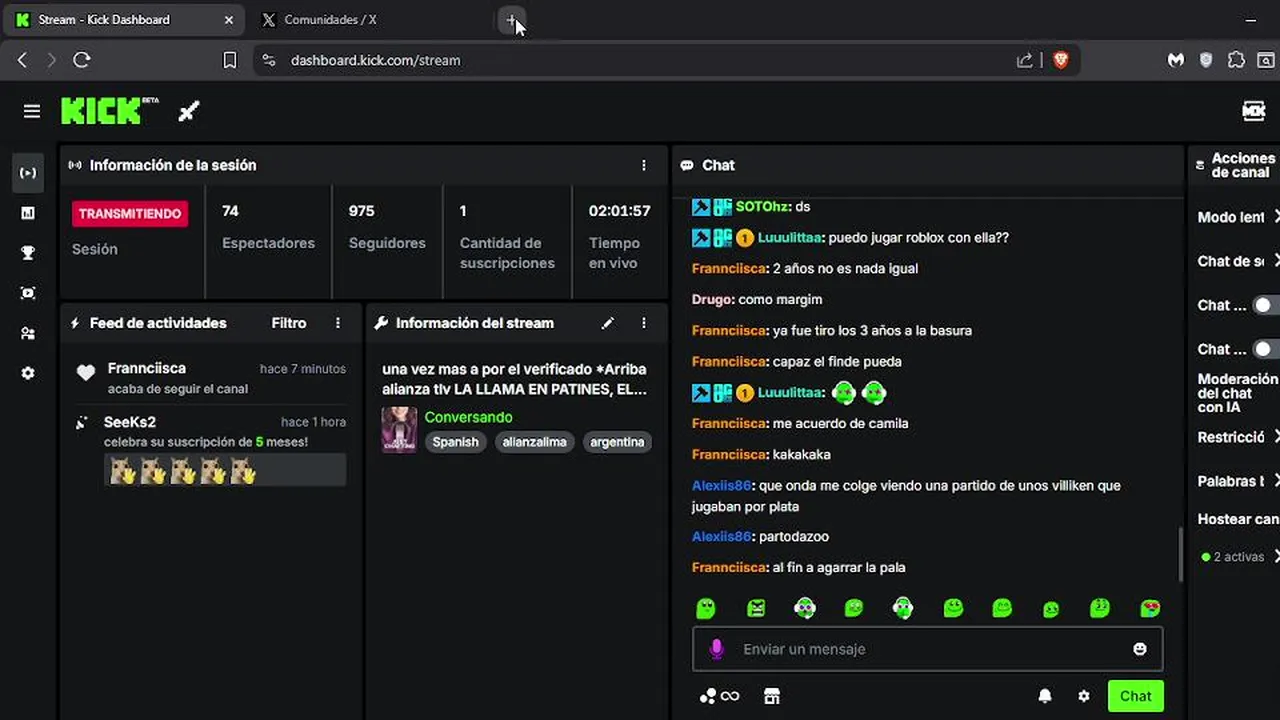Open the emoji picker smiley icon

click(1139, 649)
